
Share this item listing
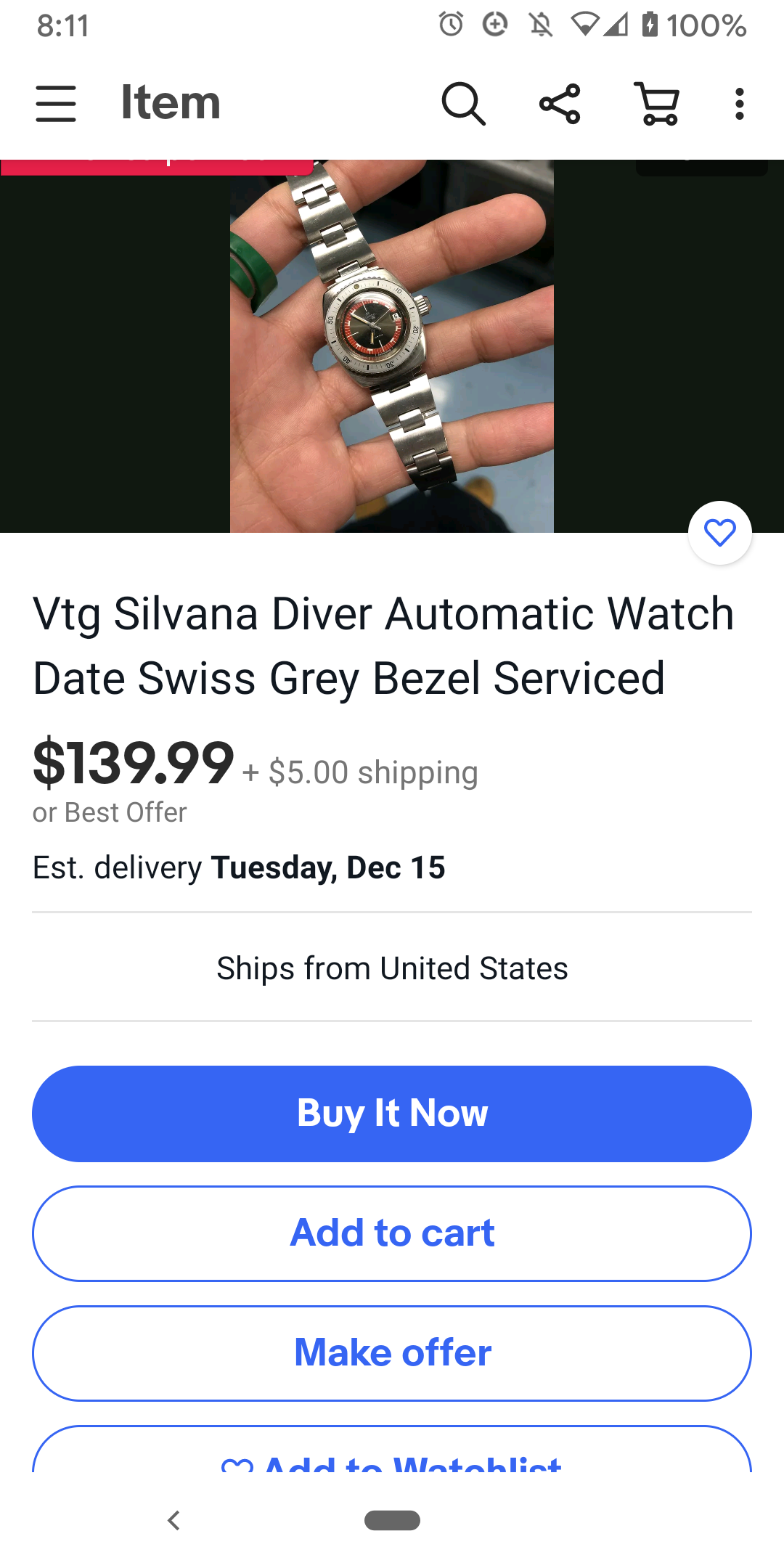pyautogui.click(x=560, y=103)
